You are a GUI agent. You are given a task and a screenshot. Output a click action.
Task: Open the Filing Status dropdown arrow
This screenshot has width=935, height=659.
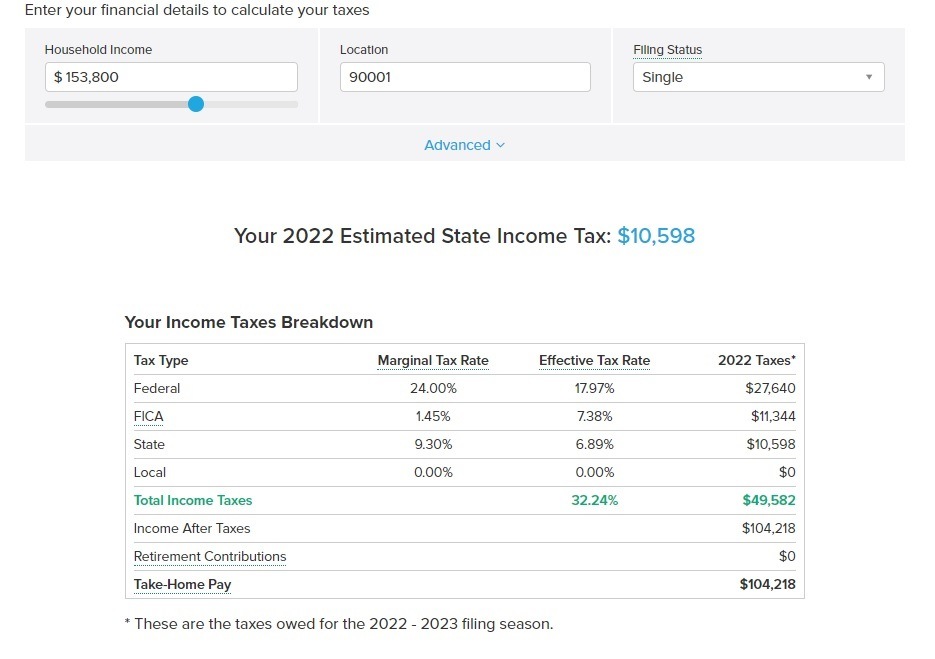869,77
